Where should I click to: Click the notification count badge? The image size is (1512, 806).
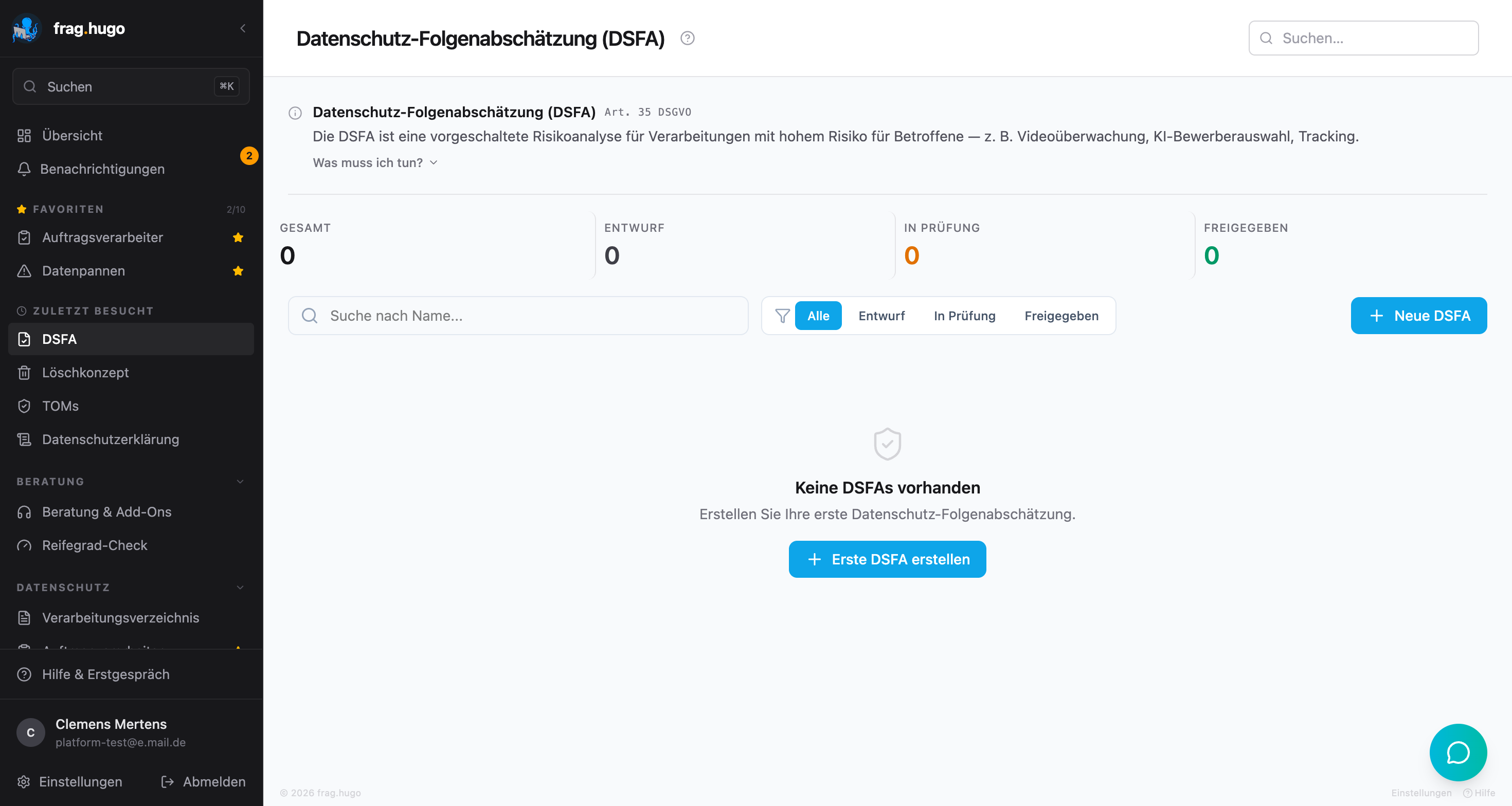point(249,155)
